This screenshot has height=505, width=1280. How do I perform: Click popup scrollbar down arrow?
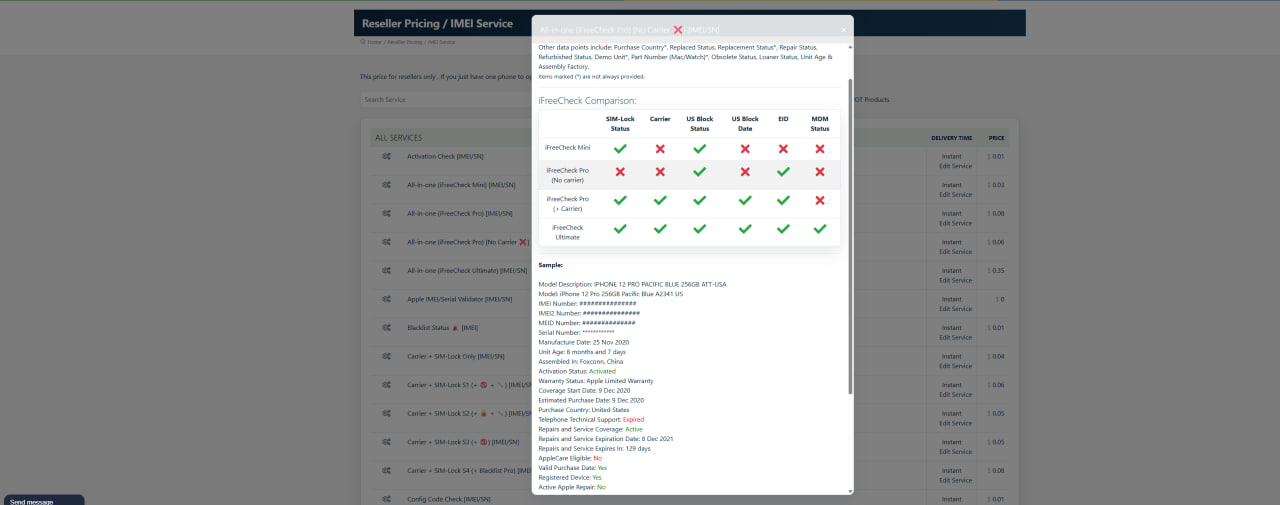851,491
